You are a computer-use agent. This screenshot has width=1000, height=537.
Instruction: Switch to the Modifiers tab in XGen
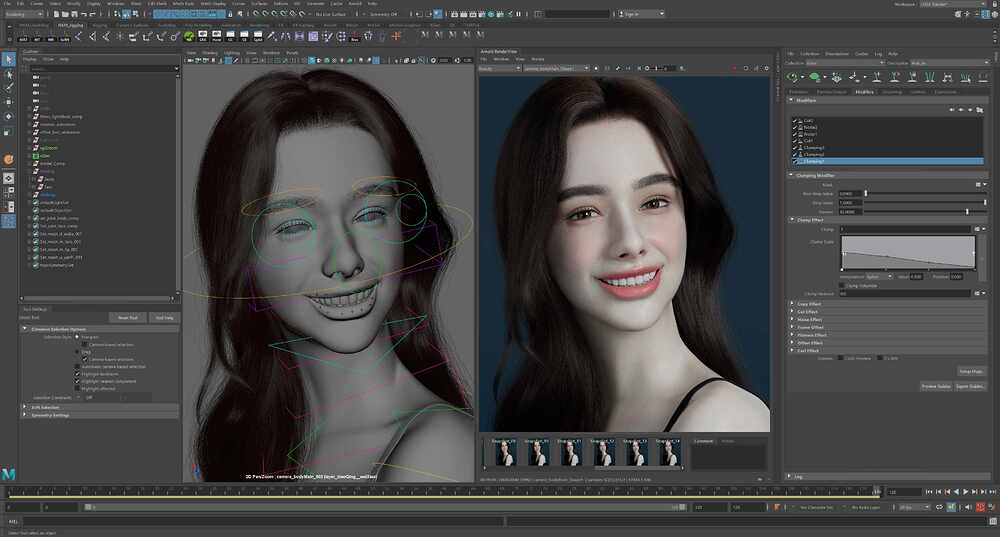click(864, 92)
